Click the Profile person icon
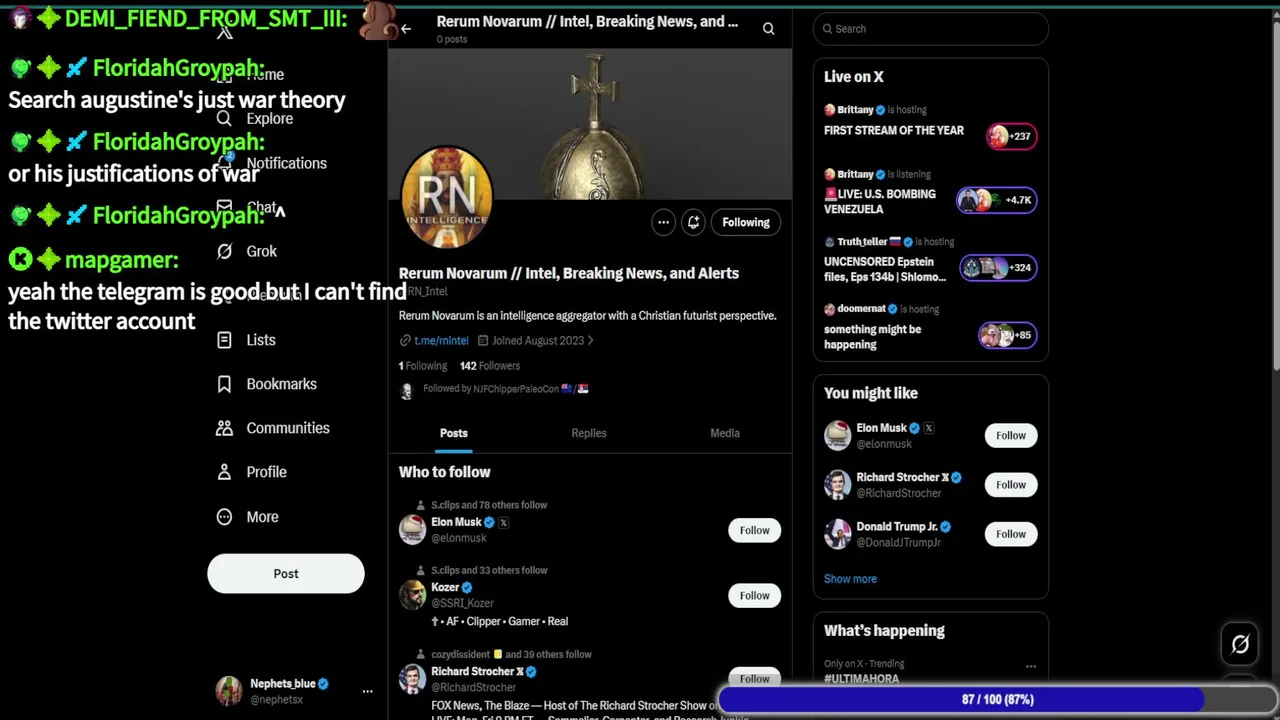 pyautogui.click(x=224, y=472)
